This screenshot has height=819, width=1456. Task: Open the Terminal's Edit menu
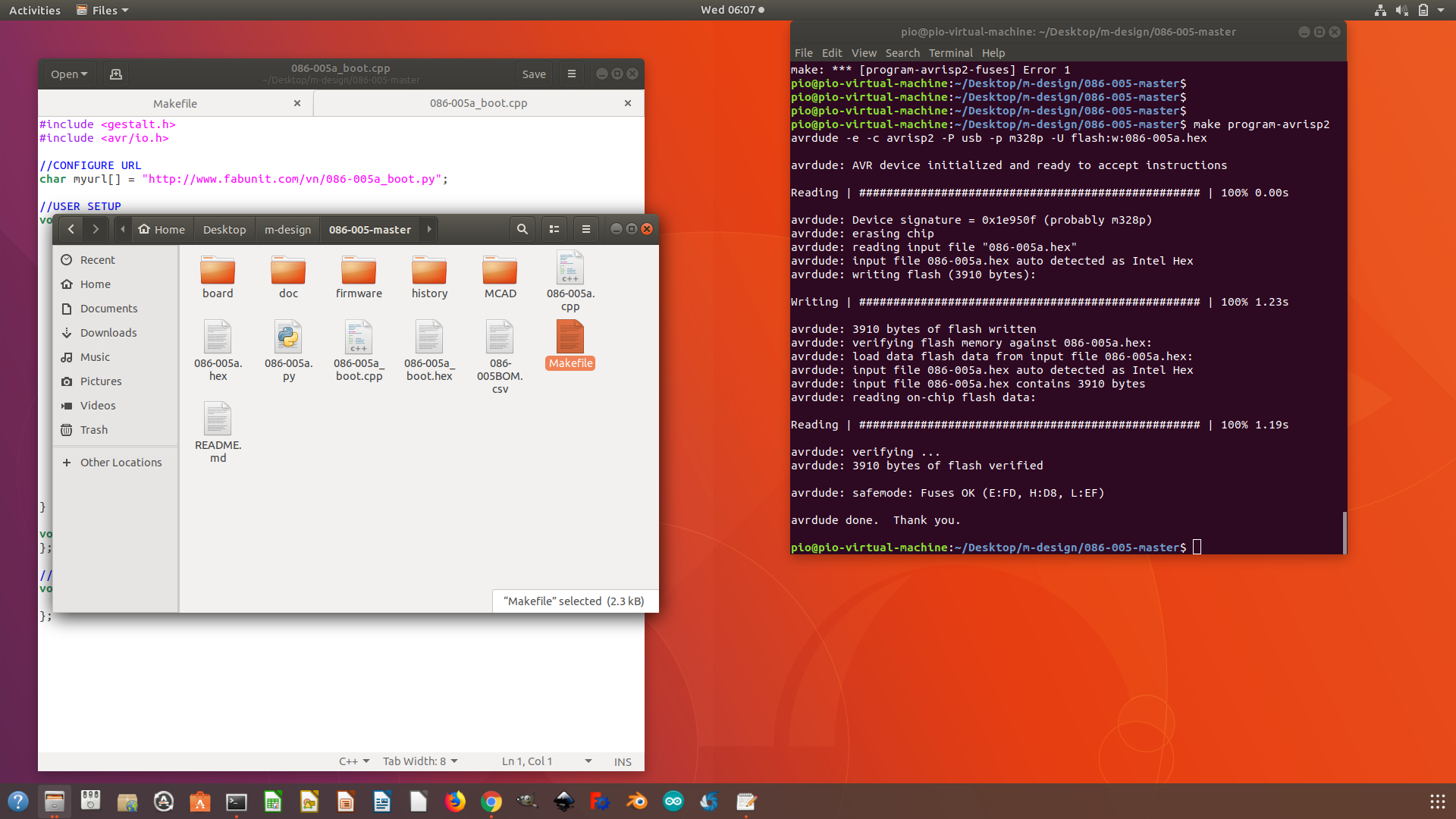[x=832, y=53]
